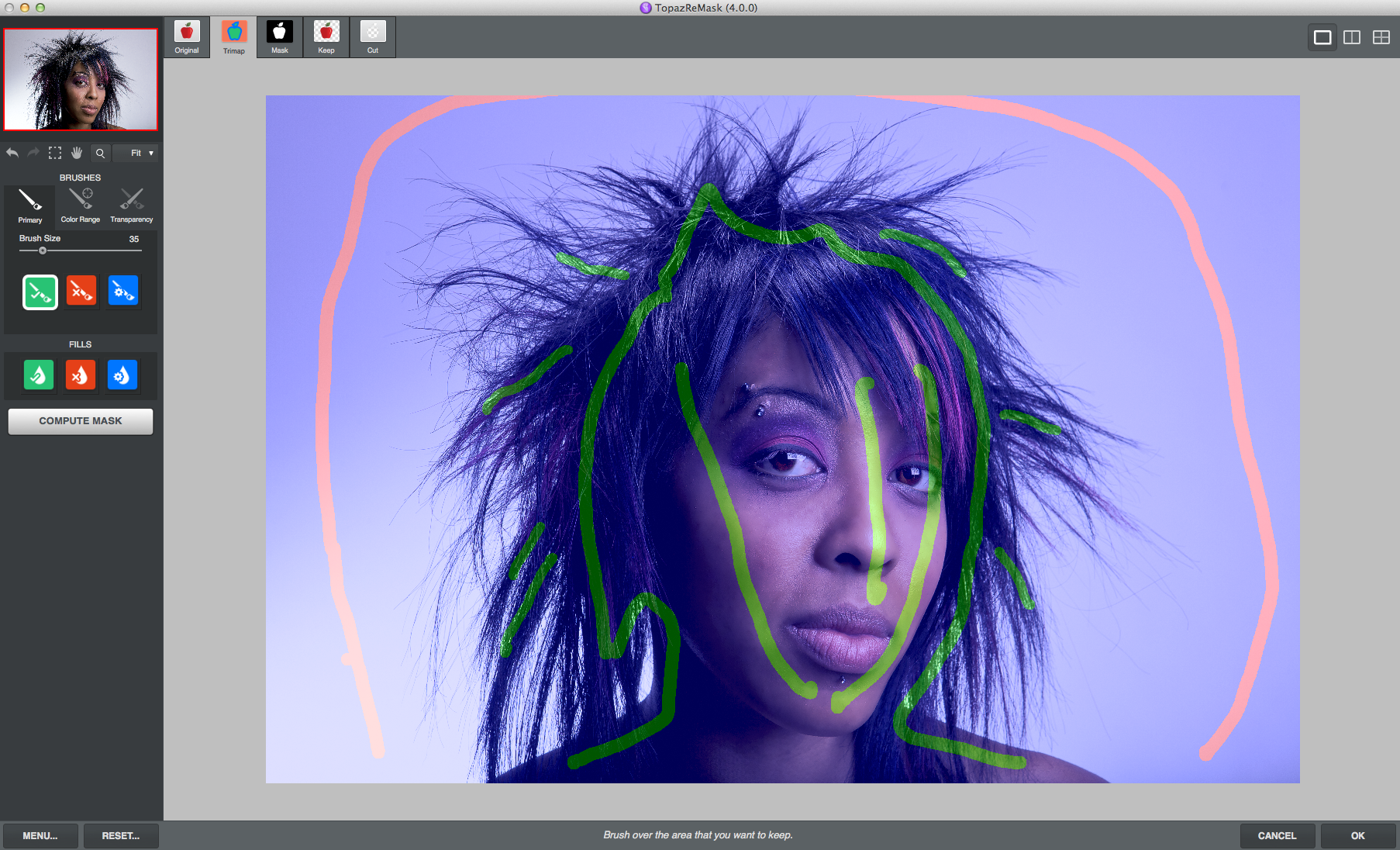
Task: Click the Brush Size slider handle
Action: tap(43, 251)
